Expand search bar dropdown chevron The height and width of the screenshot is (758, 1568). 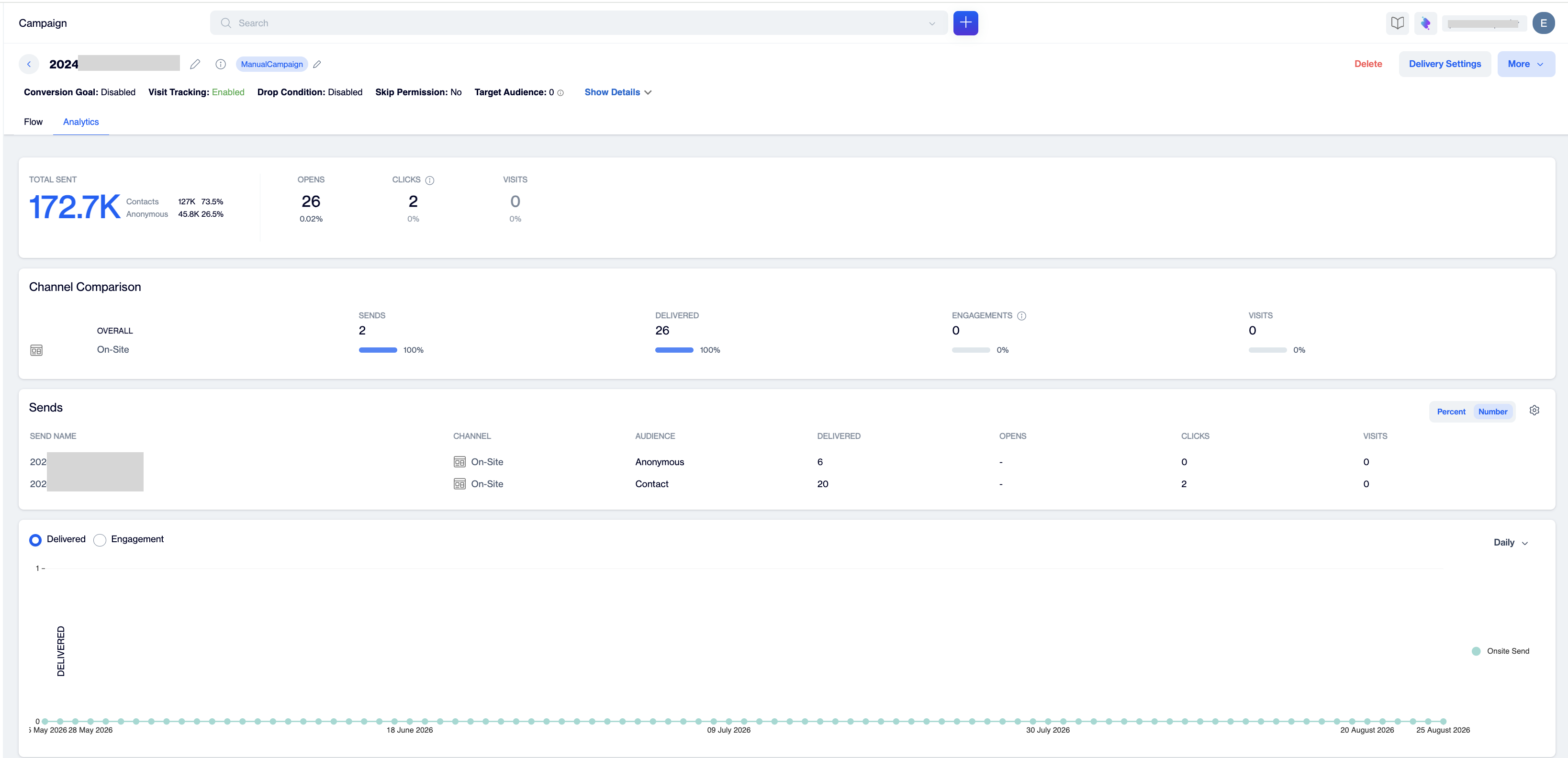[x=931, y=24]
